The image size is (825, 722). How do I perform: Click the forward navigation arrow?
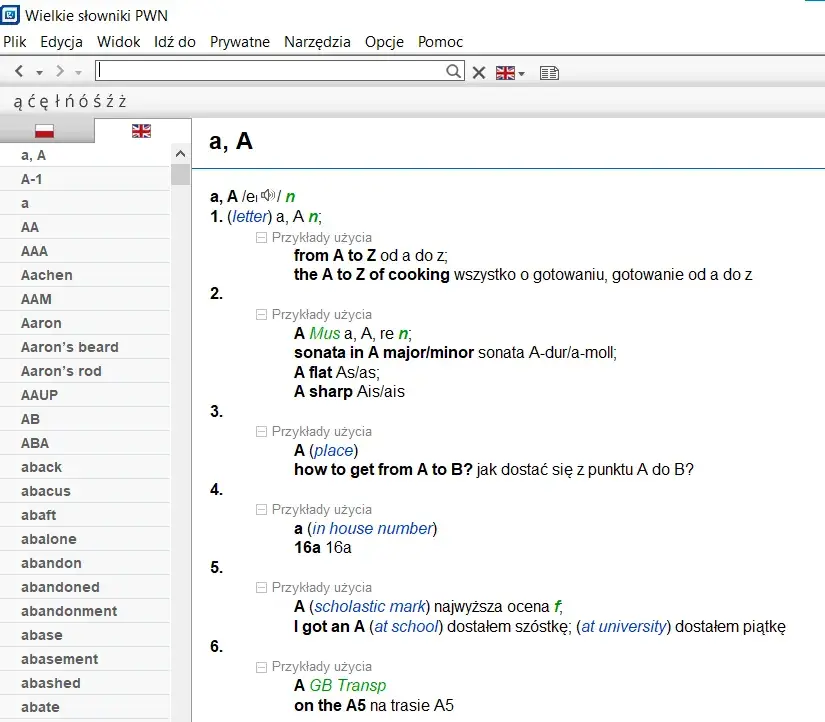point(59,71)
